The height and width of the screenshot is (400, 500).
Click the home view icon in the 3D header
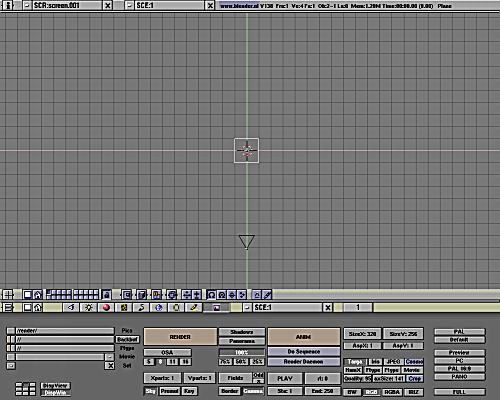pyautogui.click(x=37, y=295)
